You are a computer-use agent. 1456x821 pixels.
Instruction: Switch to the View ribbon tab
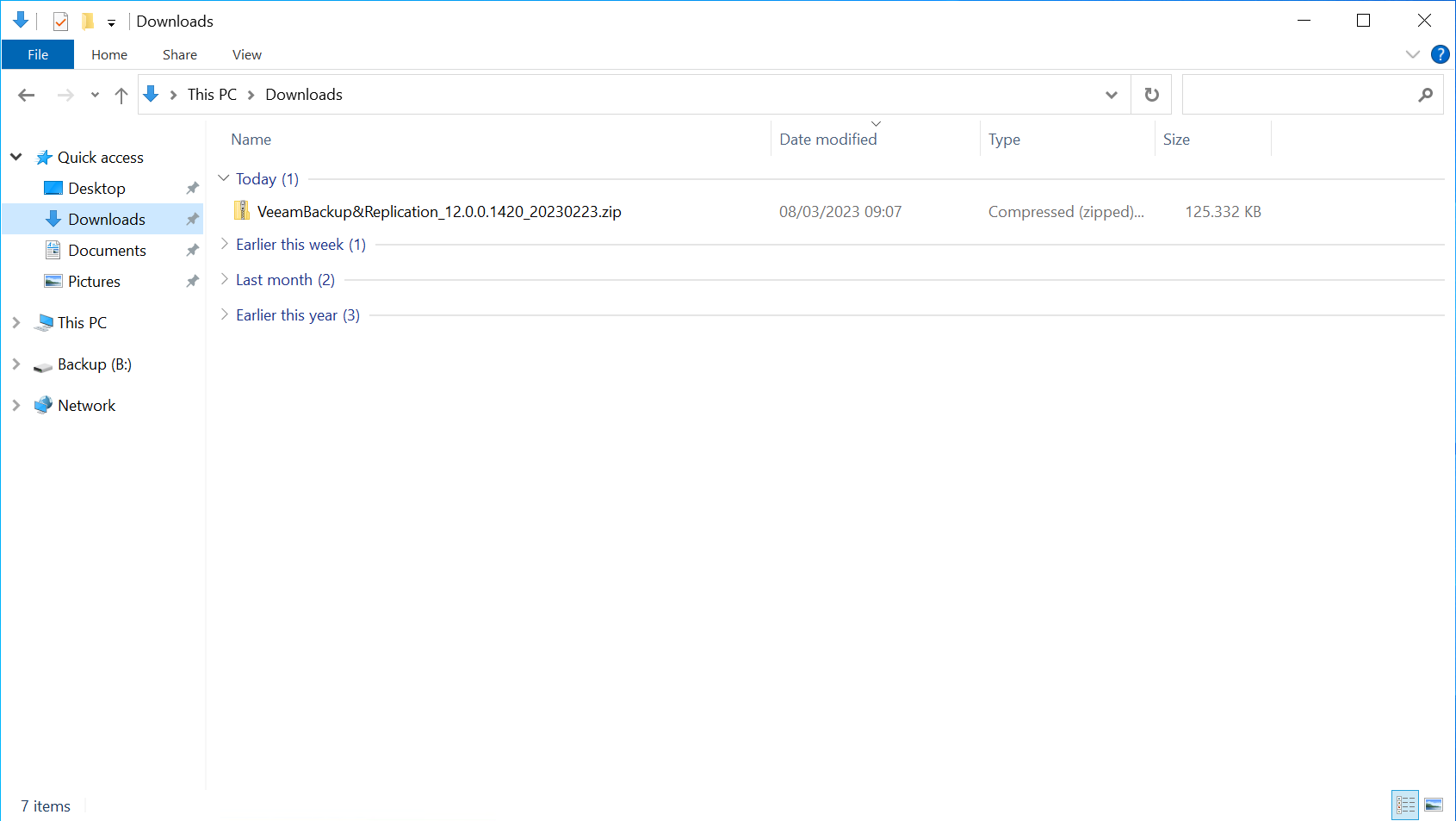coord(247,54)
